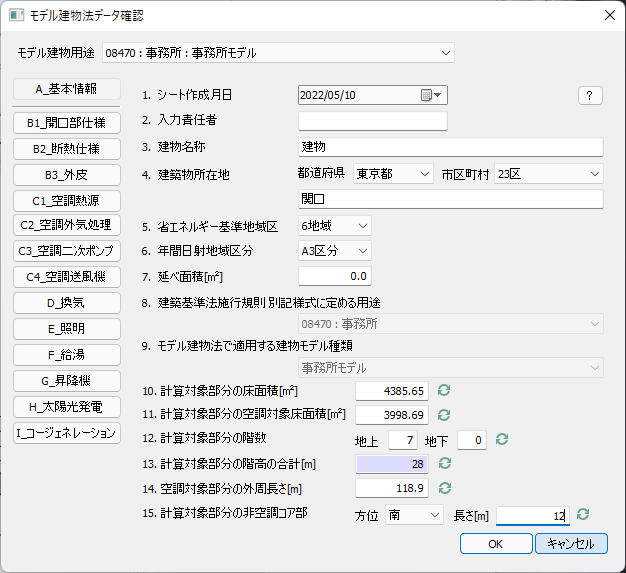This screenshot has width=626, height=573.
Task: Click refresh icon next to non-conditioned core length
Action: coord(582,514)
